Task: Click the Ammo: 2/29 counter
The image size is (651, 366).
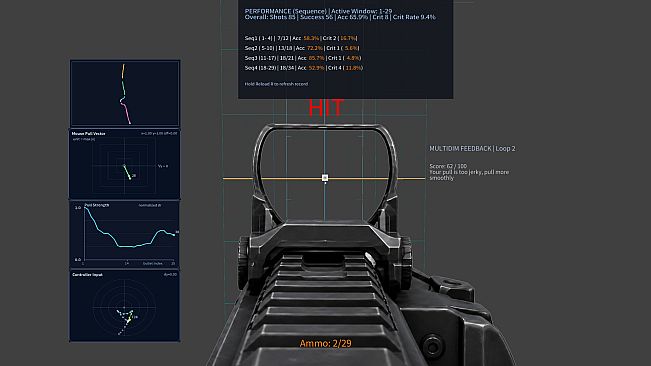Action: point(326,344)
